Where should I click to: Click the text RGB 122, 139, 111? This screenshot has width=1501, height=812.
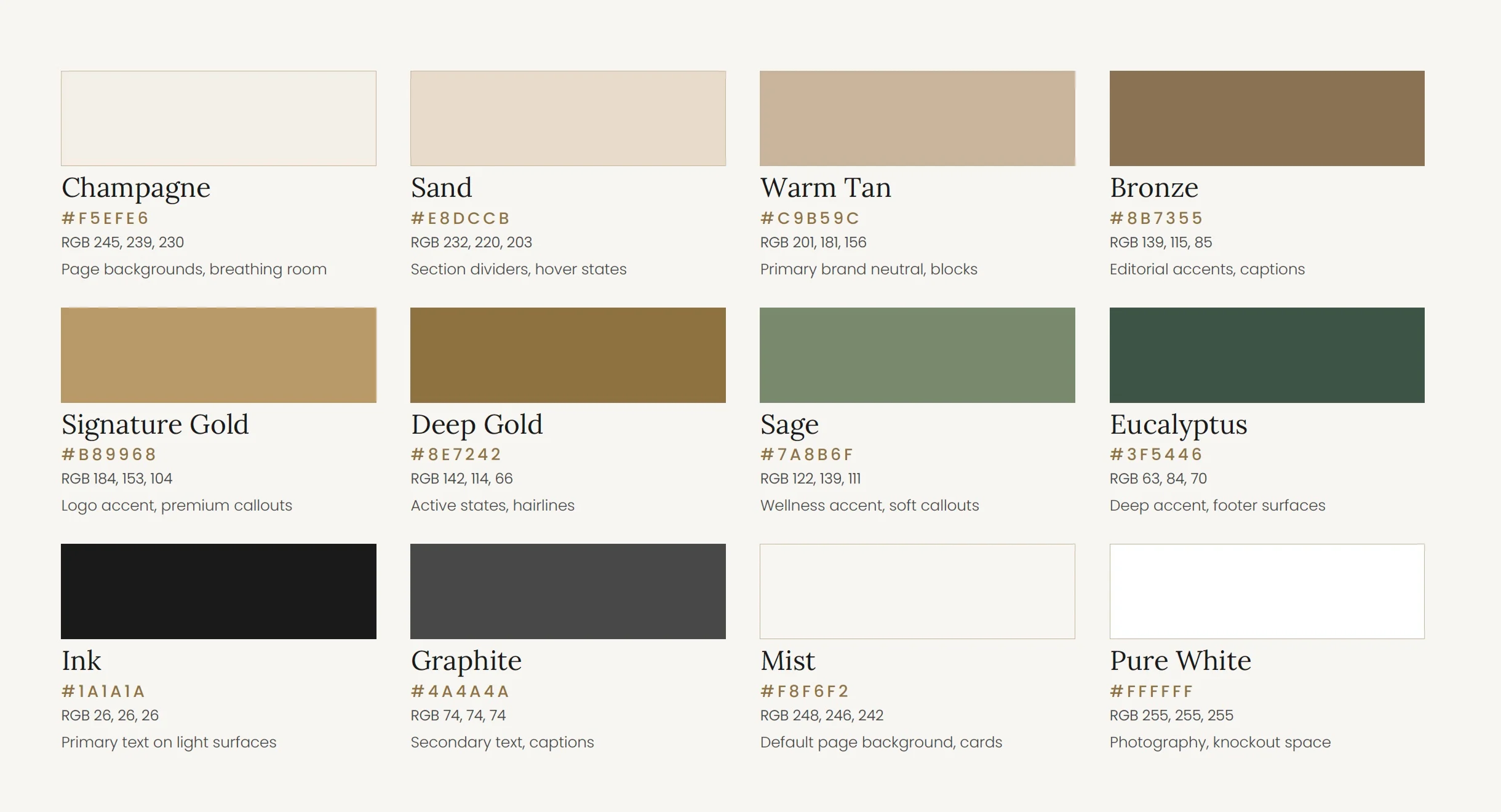pos(810,479)
